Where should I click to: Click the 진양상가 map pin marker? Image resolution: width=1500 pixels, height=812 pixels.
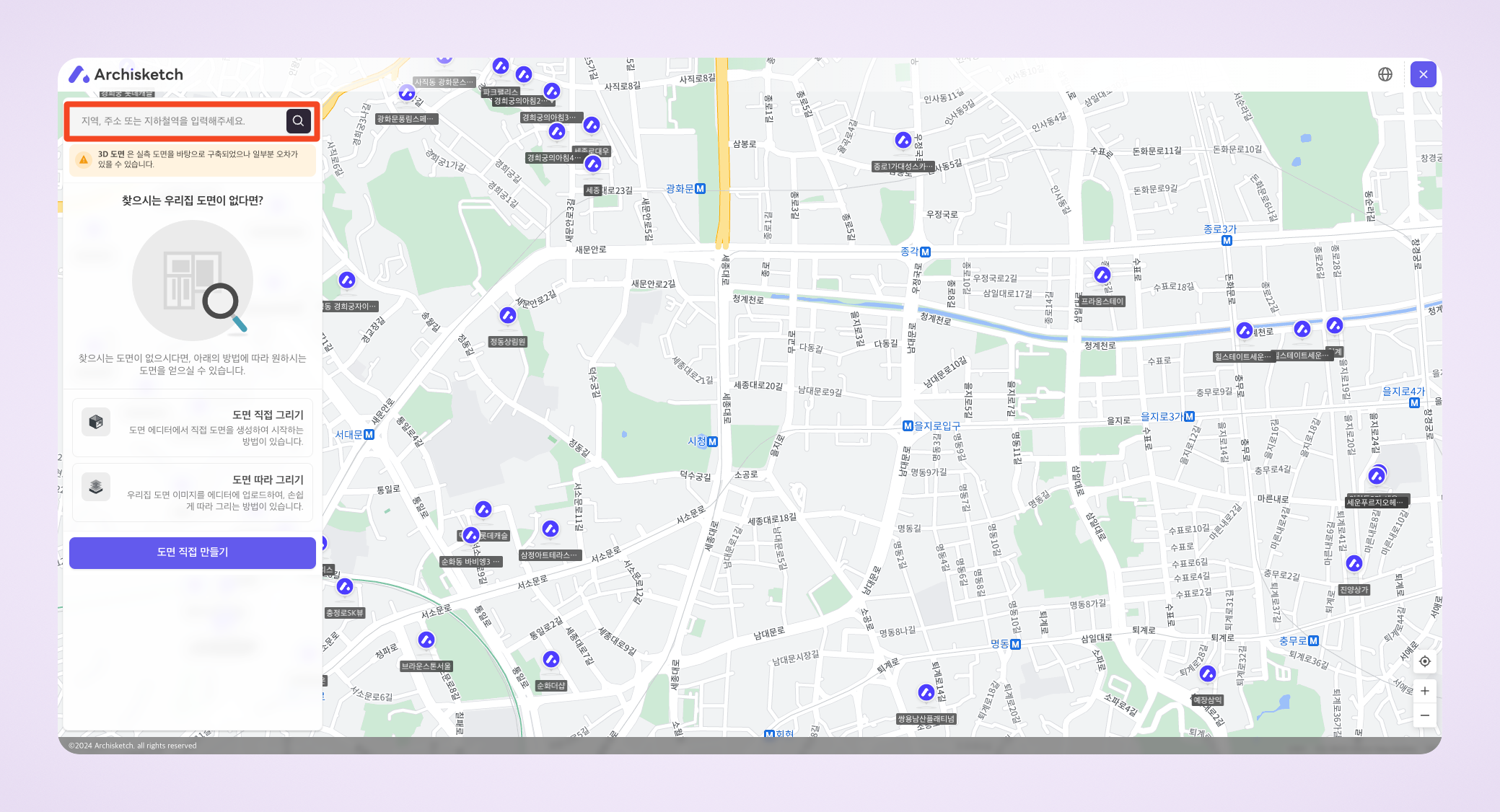(1354, 564)
